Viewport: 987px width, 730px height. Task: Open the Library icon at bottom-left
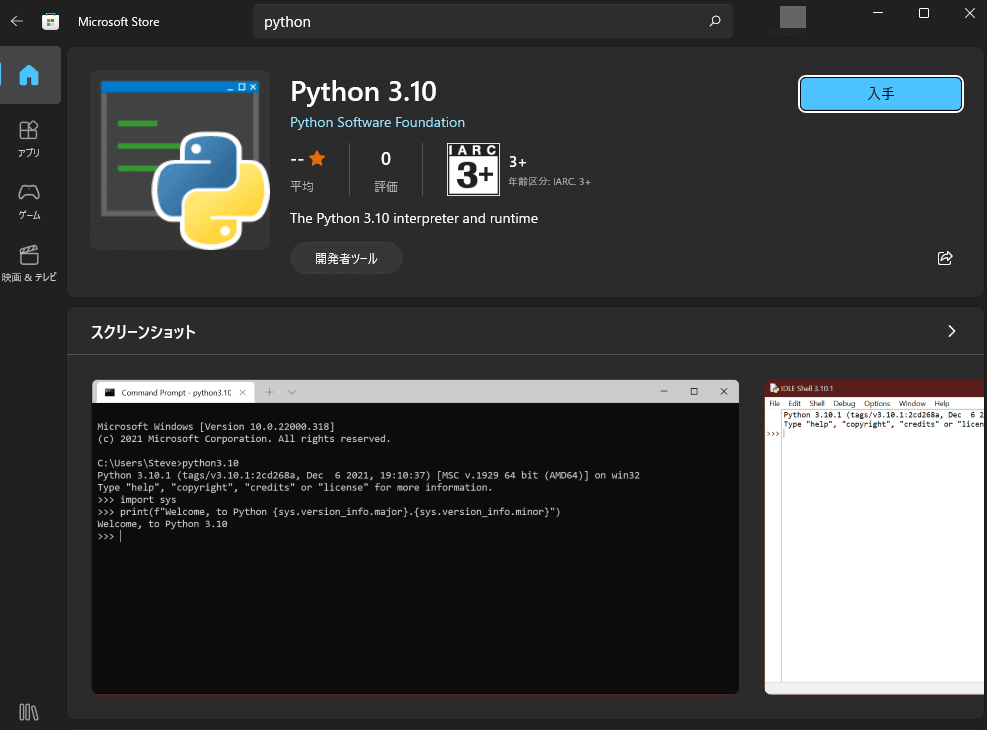(x=29, y=712)
